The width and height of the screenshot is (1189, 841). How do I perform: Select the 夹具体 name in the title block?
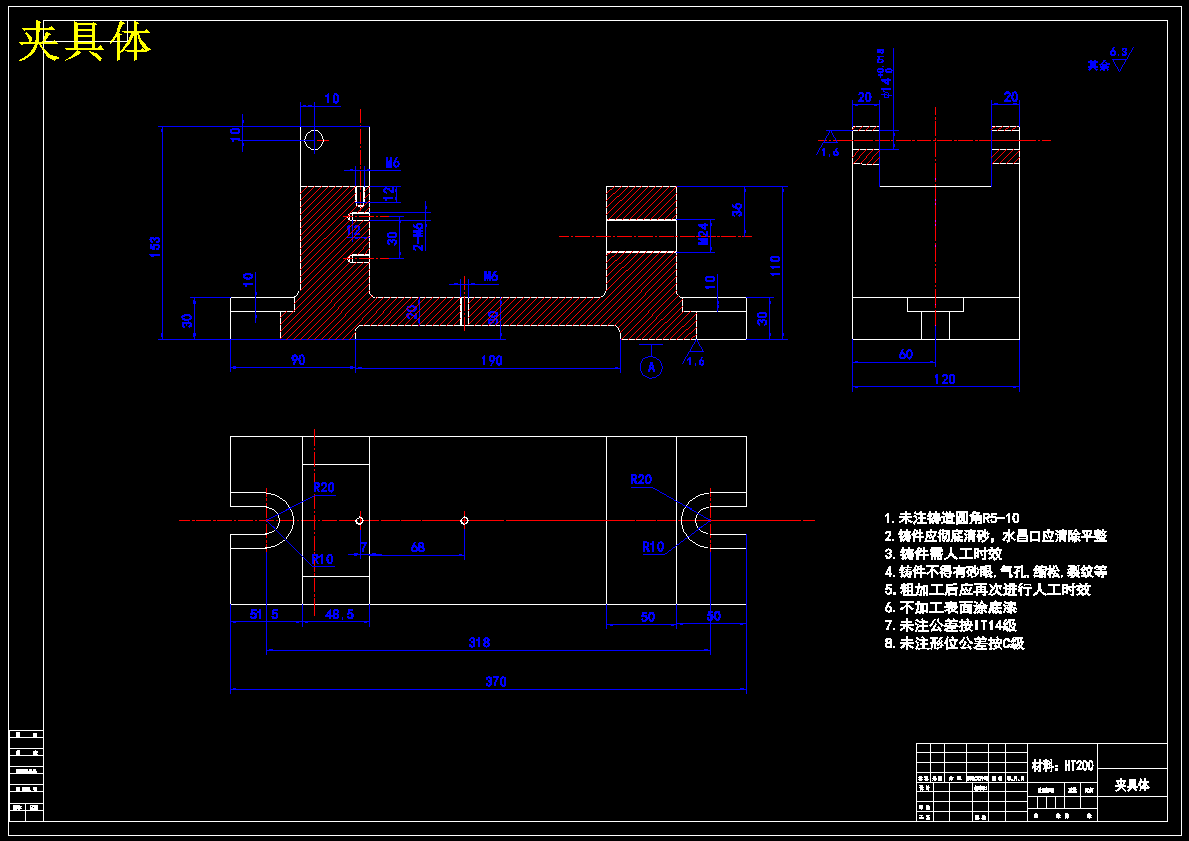click(x=1132, y=786)
